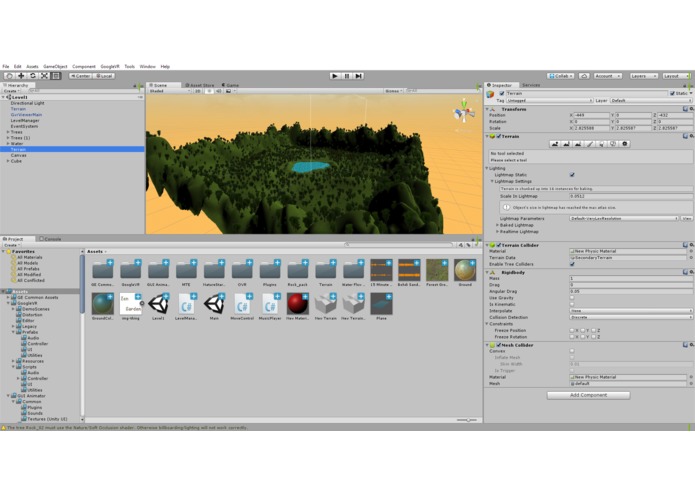Select the Hand tool in toolbar

click(x=9, y=76)
